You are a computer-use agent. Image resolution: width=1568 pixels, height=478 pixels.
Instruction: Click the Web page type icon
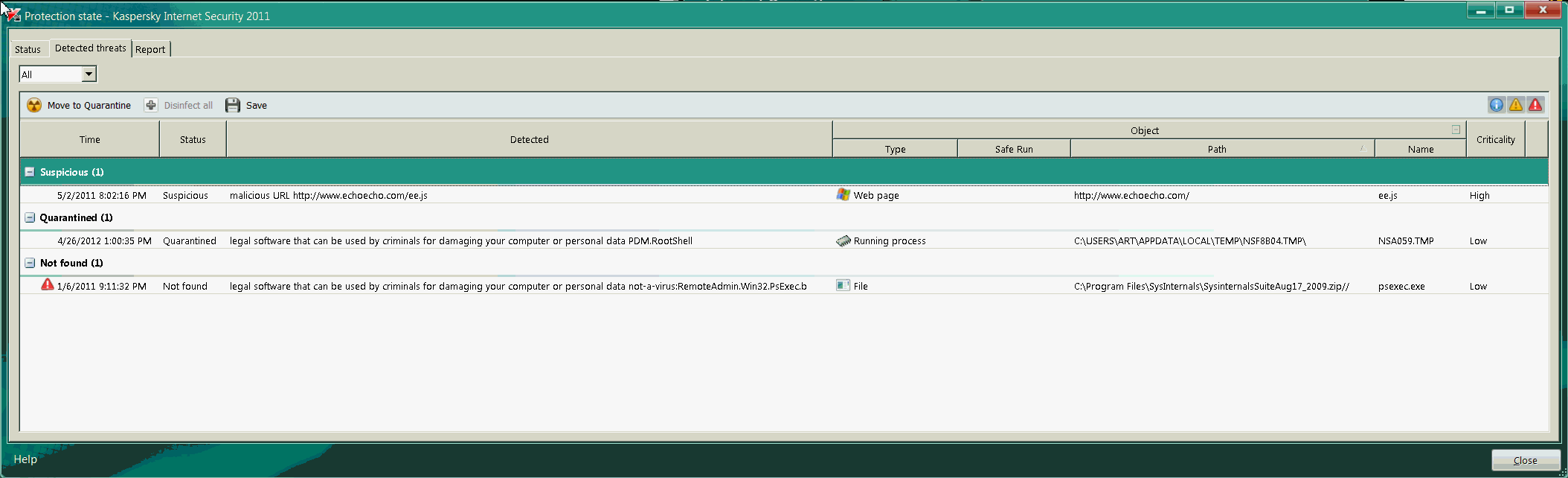[x=843, y=194]
